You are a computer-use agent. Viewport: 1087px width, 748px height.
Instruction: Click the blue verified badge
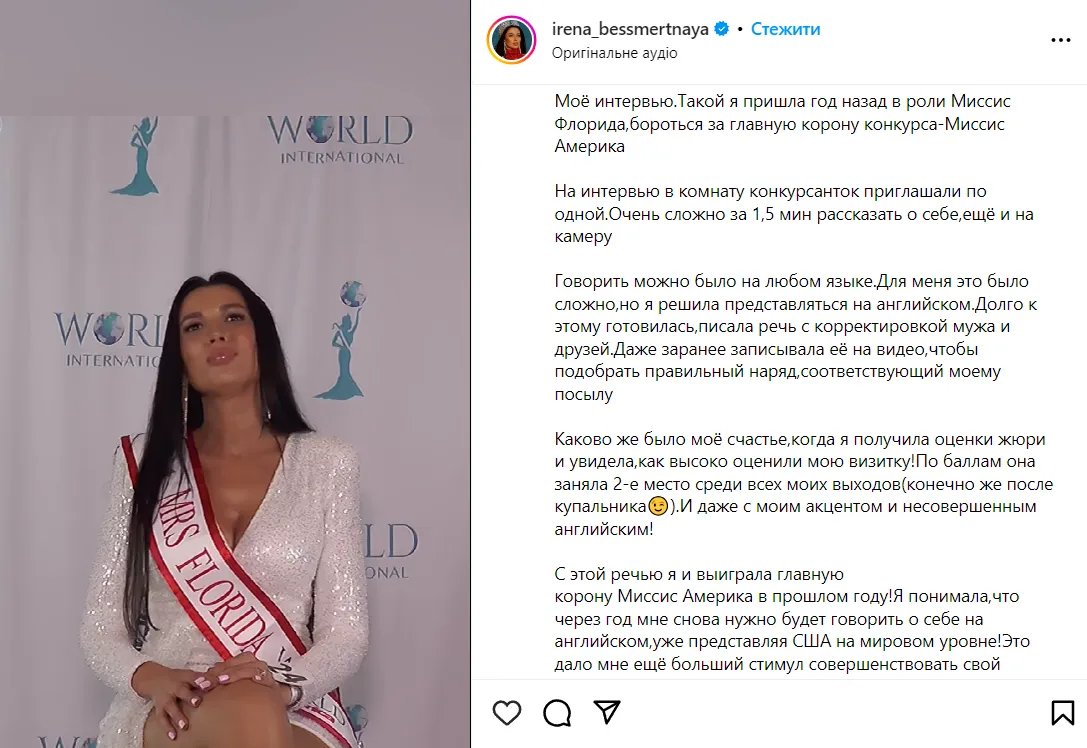(x=722, y=29)
